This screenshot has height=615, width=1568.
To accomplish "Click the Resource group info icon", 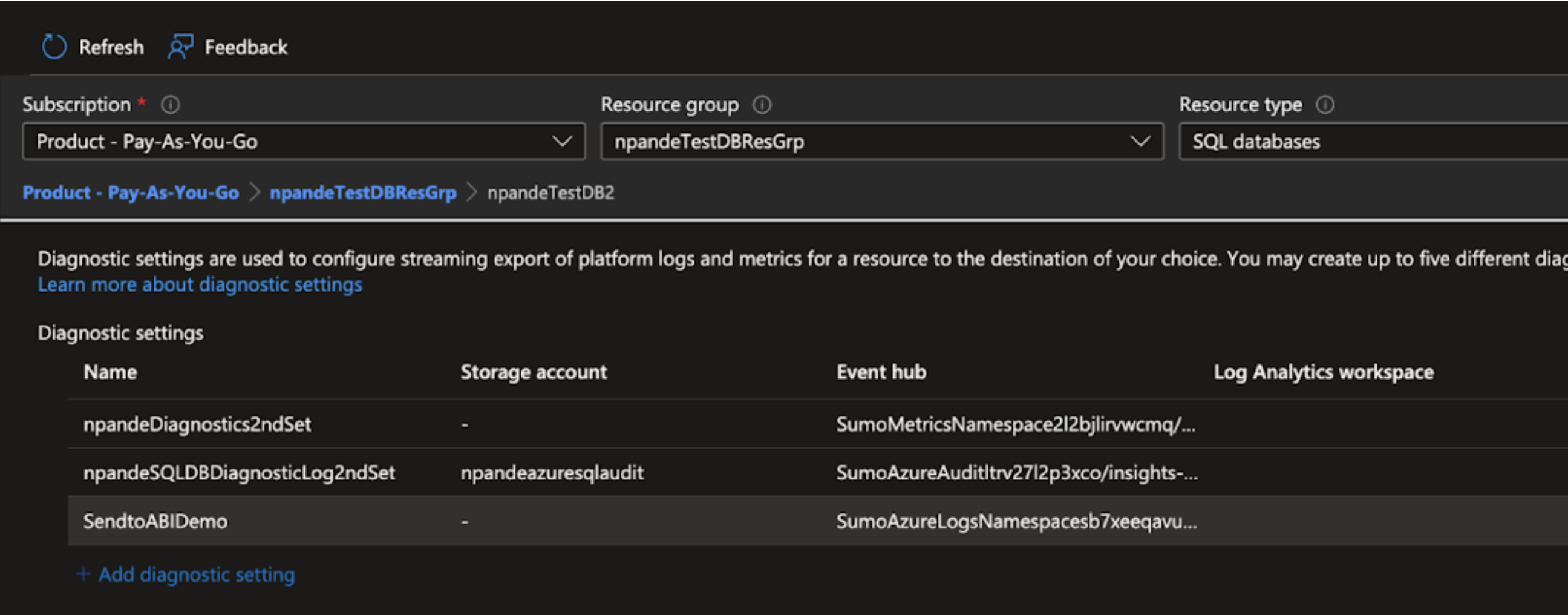I will [762, 105].
